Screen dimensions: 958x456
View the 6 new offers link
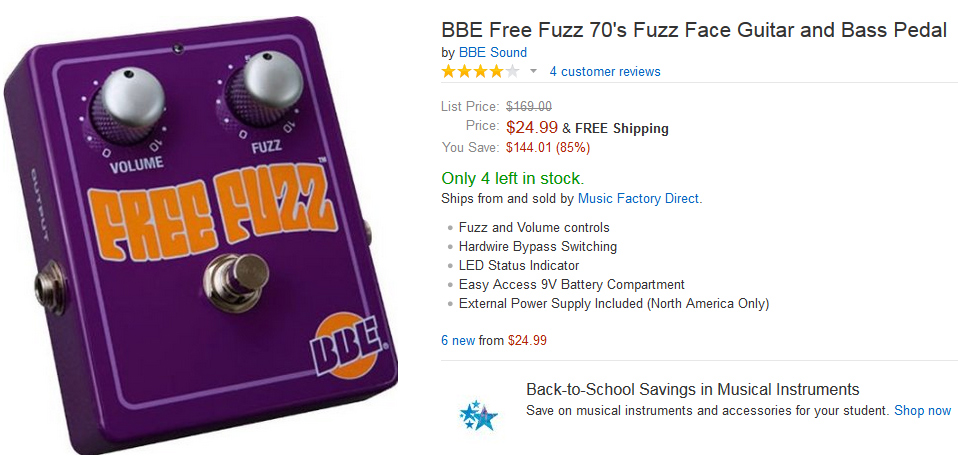point(458,340)
